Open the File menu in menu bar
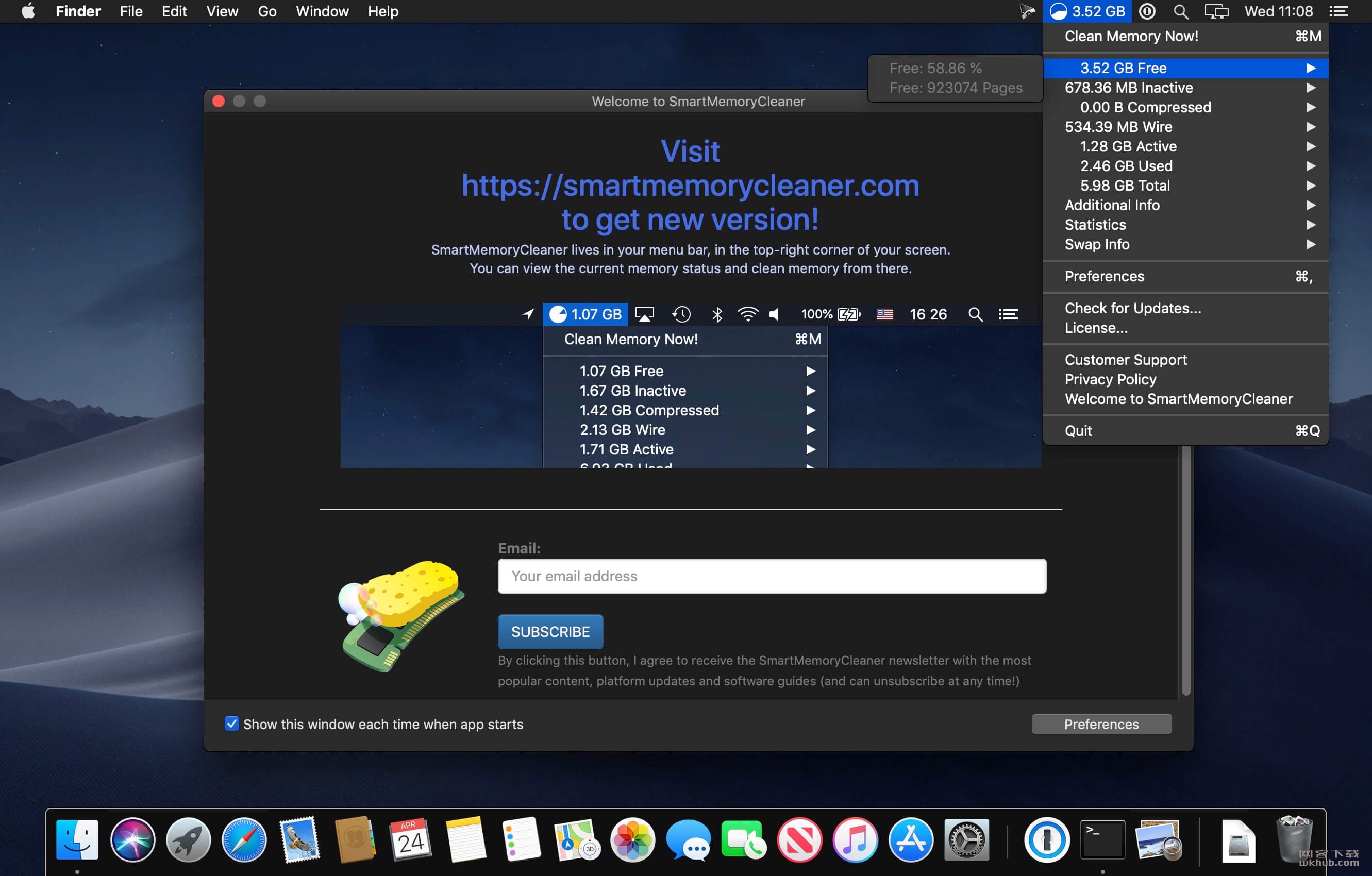Viewport: 1372px width, 876px height. [x=131, y=11]
